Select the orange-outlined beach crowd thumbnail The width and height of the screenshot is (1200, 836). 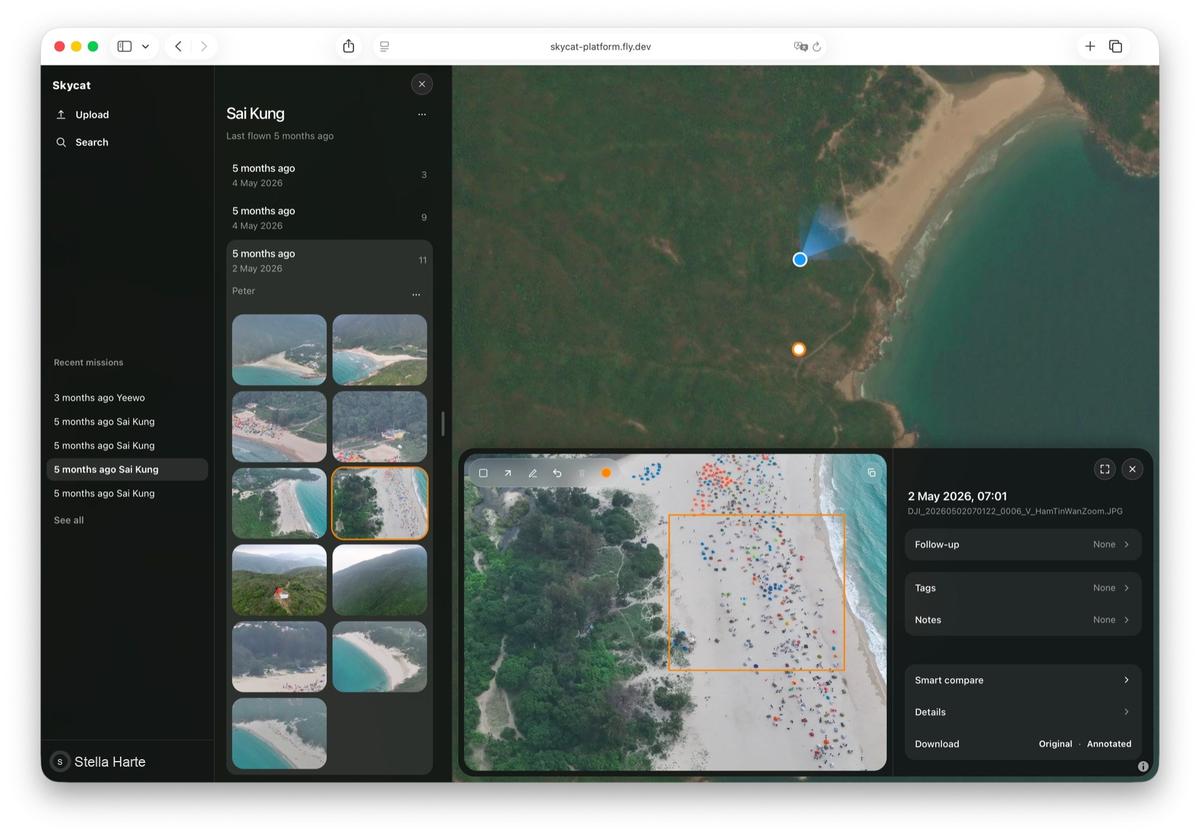pyautogui.click(x=380, y=503)
